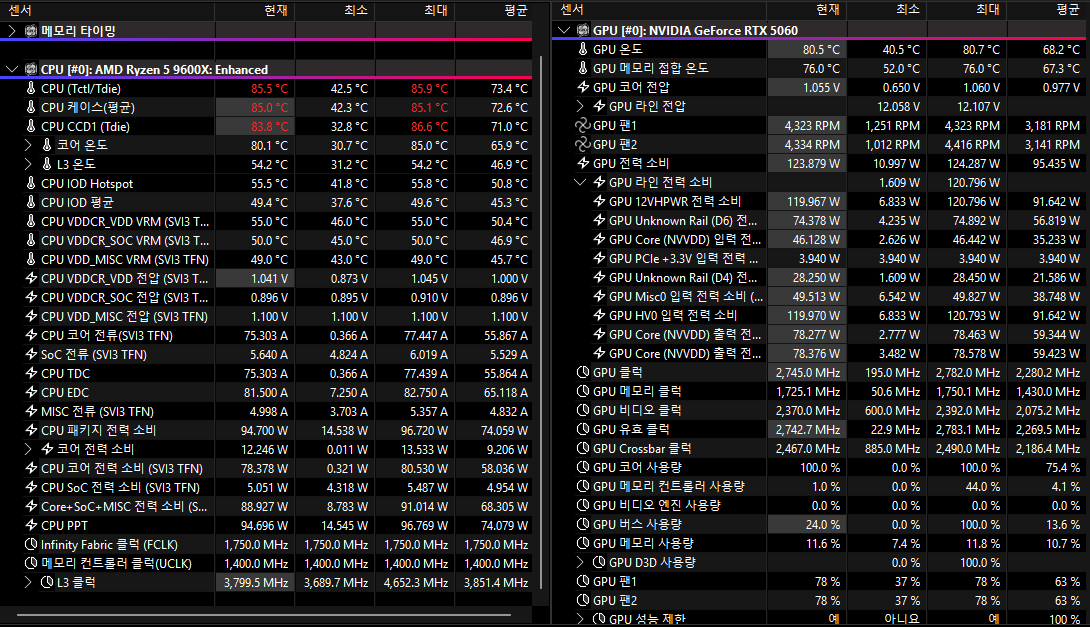The height and width of the screenshot is (627, 1090).
Task: Click lightning icon of CPU TDC
Action: [31, 373]
